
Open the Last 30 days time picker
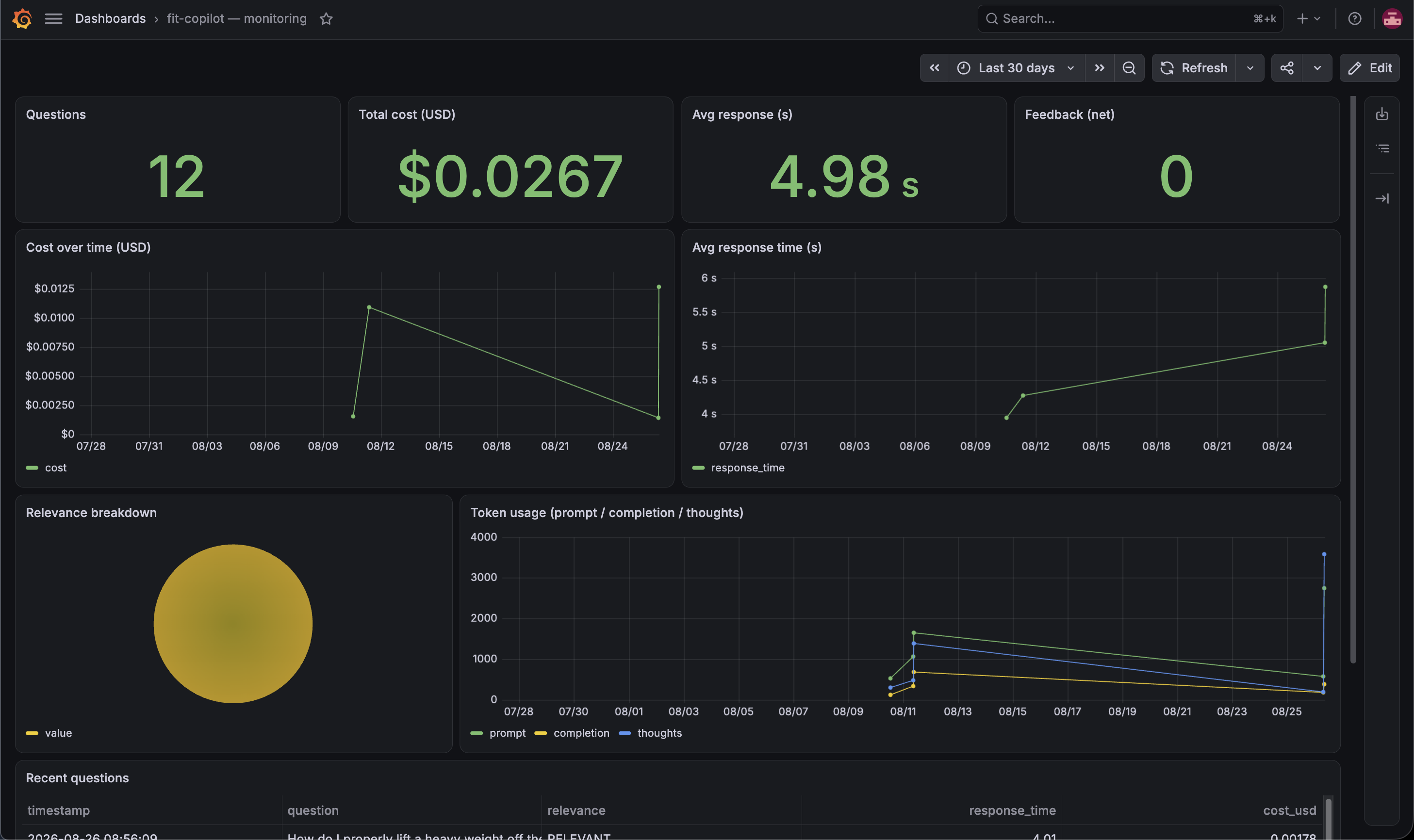pyautogui.click(x=1017, y=68)
